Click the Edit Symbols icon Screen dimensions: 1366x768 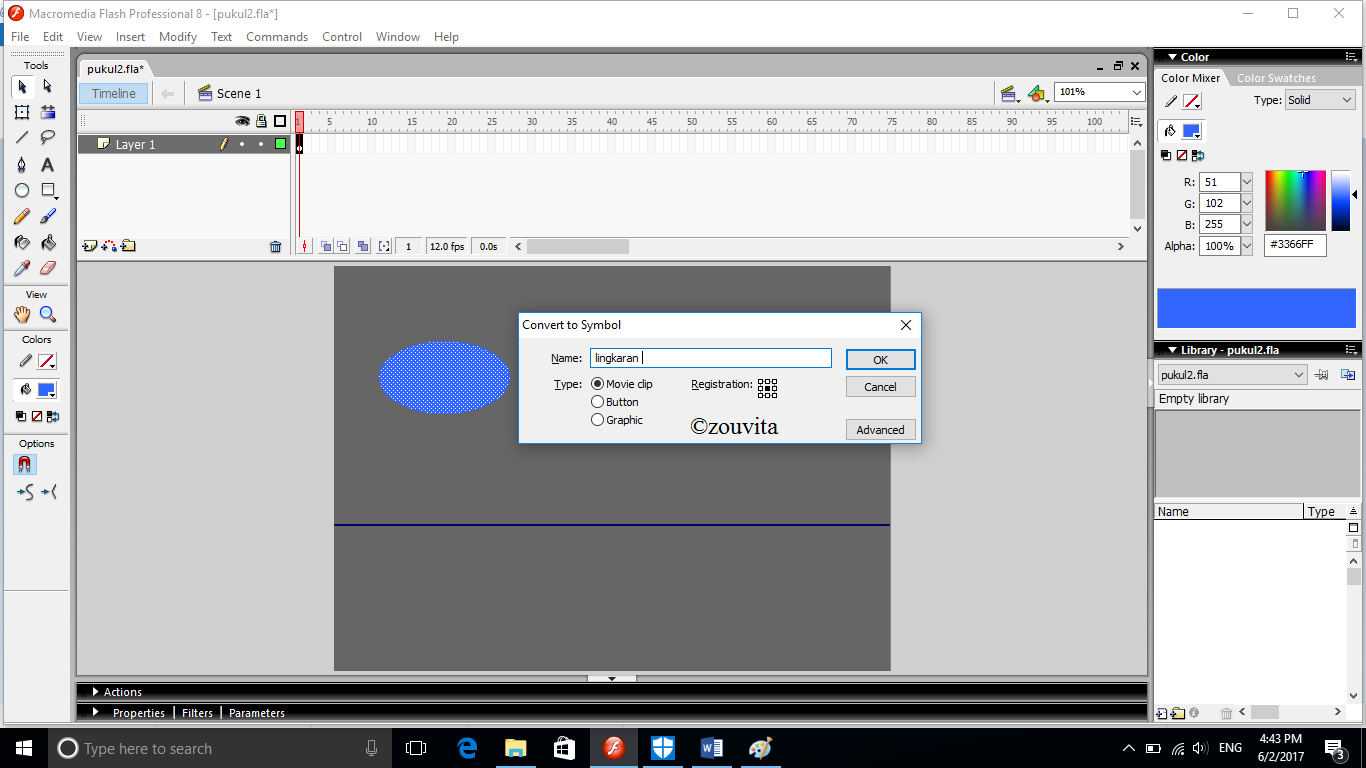click(1038, 94)
